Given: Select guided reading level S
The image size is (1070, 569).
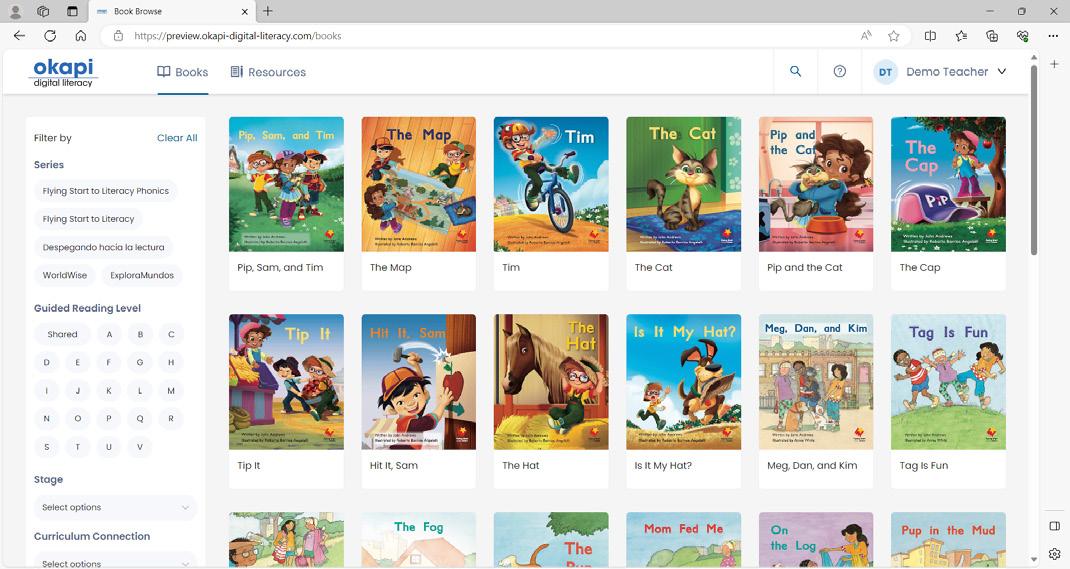Looking at the screenshot, I should coord(46,447).
